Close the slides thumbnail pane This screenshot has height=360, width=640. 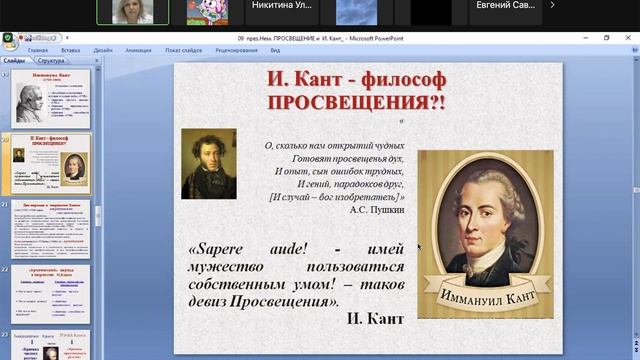point(97,60)
